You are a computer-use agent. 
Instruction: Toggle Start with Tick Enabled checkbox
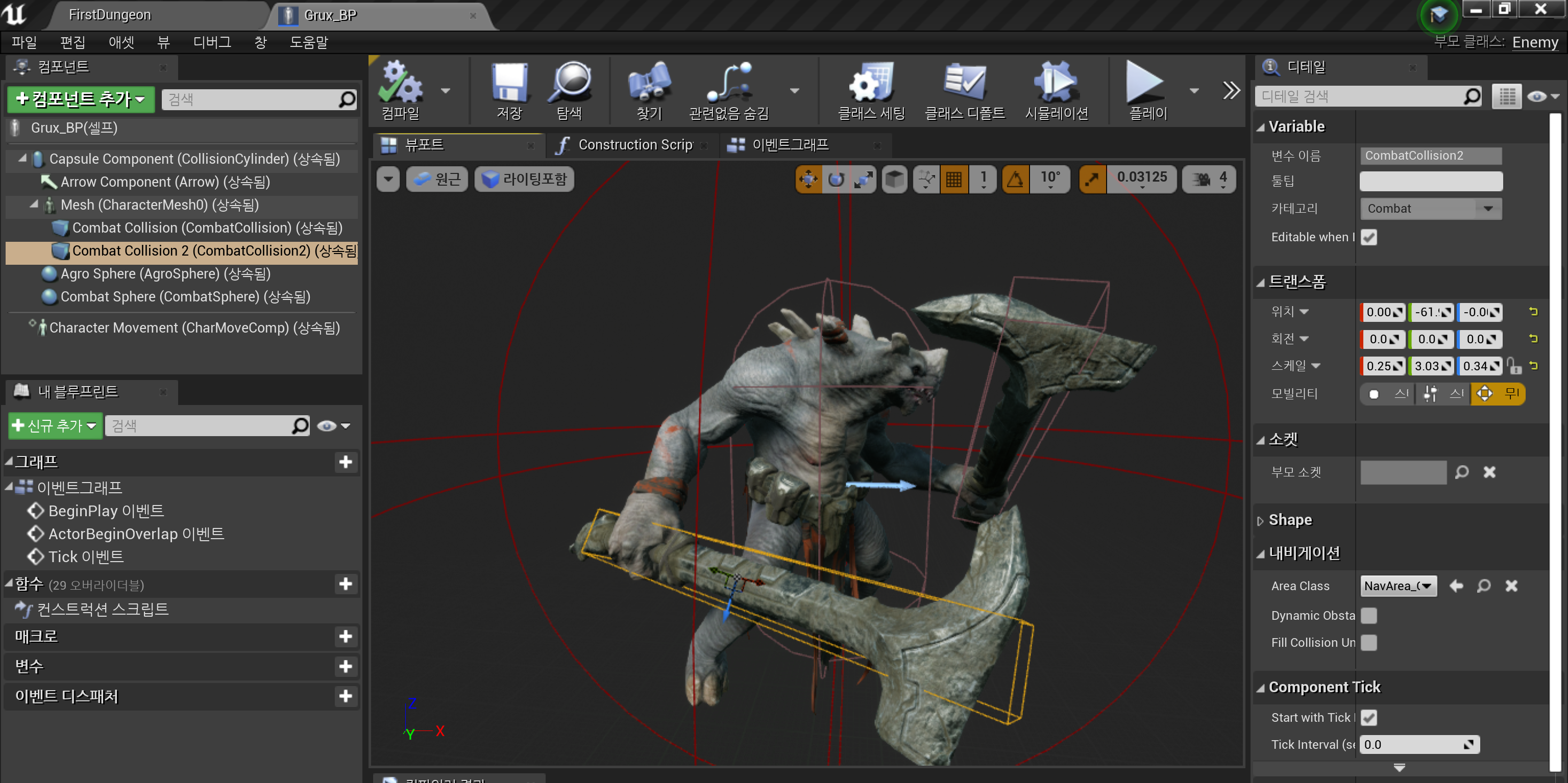1368,717
